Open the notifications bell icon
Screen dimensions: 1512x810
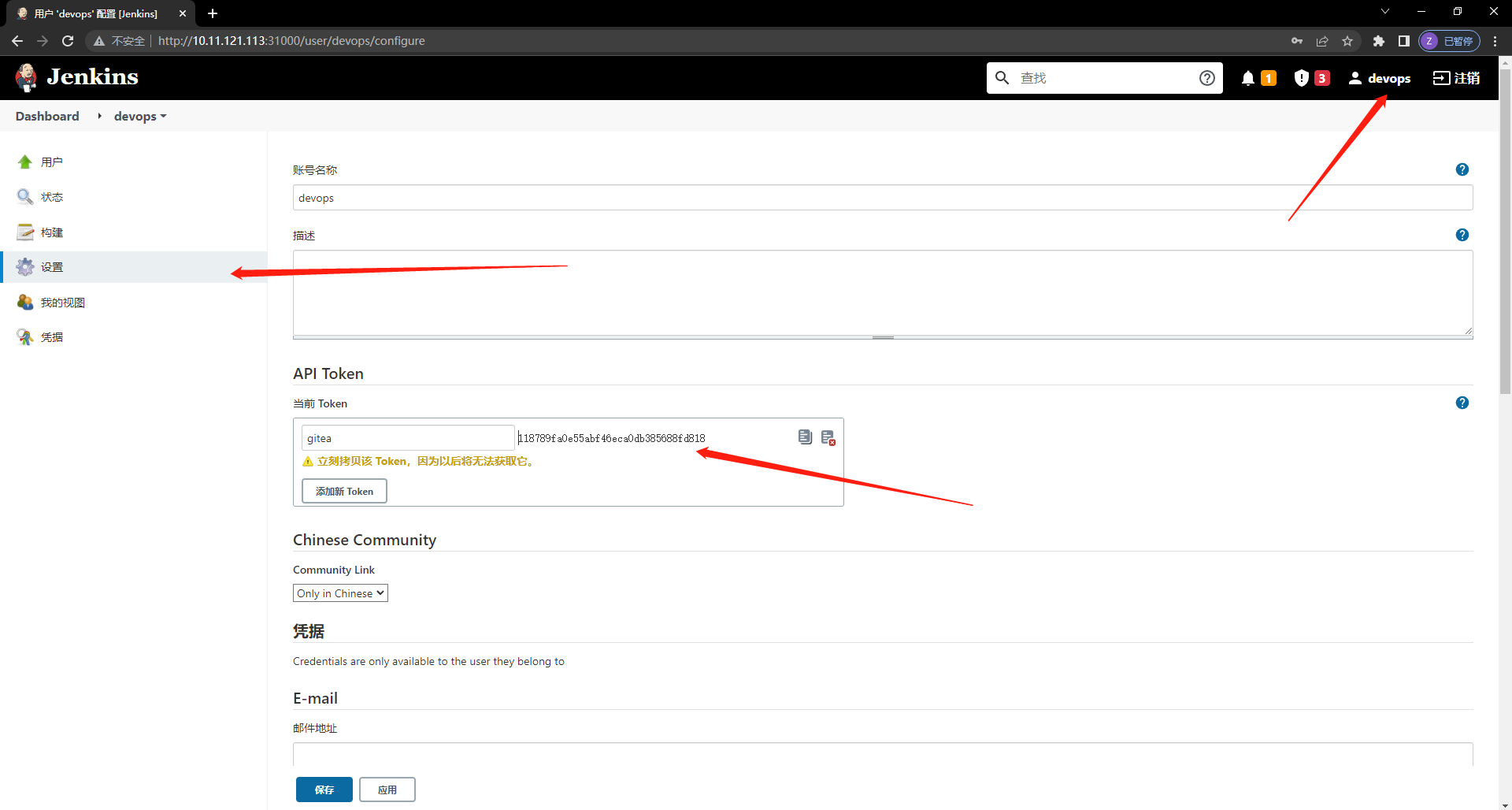pyautogui.click(x=1248, y=78)
